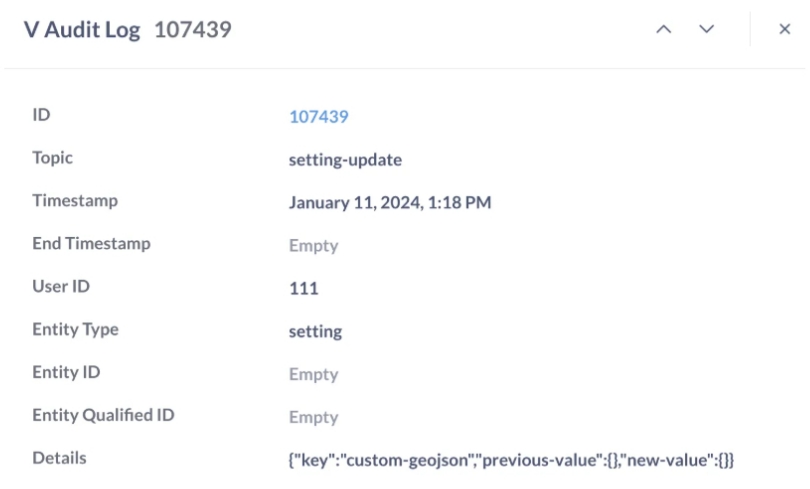
Task: Click the Empty Entity Qualified ID value
Action: click(x=313, y=418)
